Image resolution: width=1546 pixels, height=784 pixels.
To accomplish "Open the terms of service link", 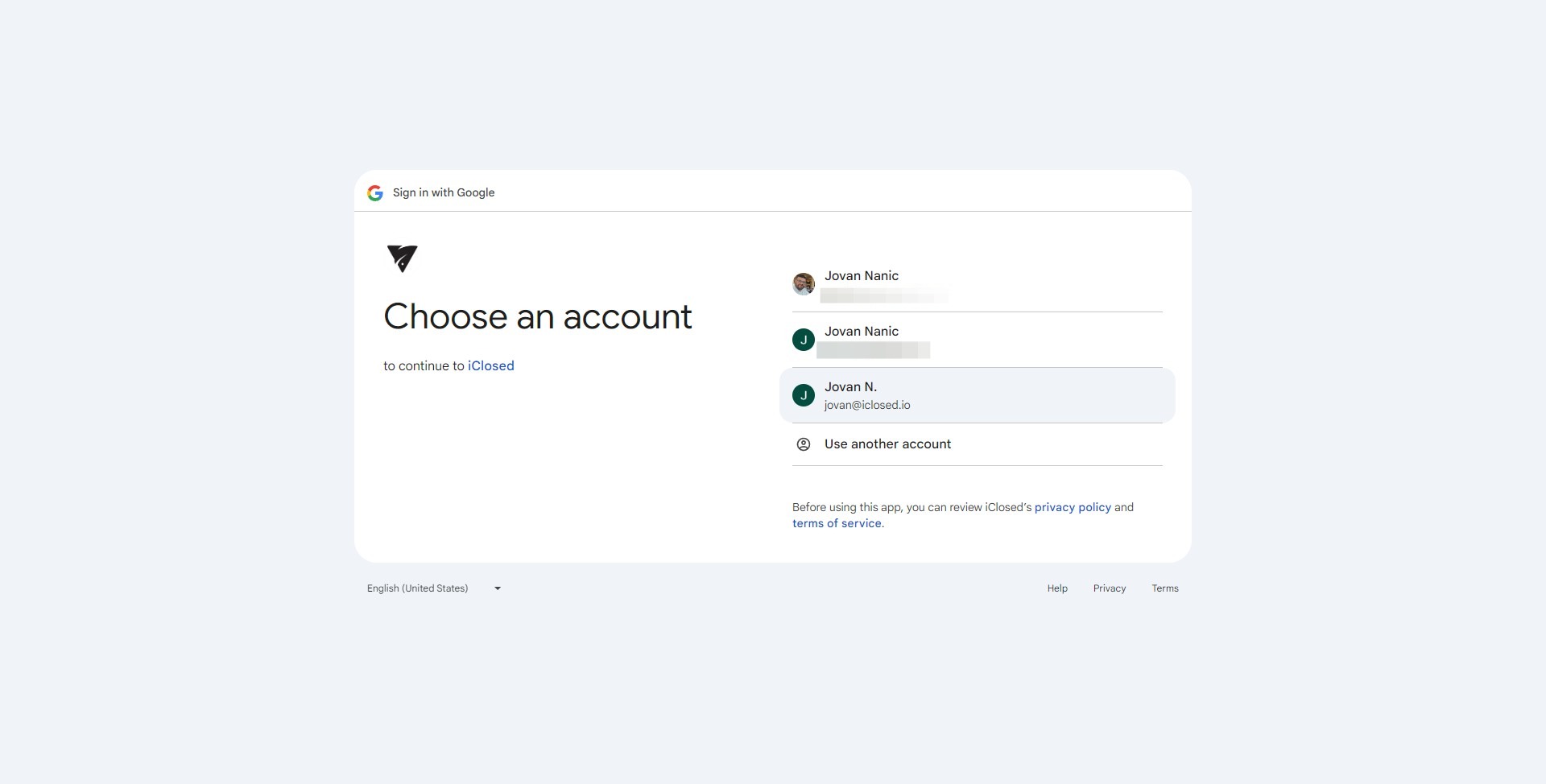I will click(x=837, y=524).
